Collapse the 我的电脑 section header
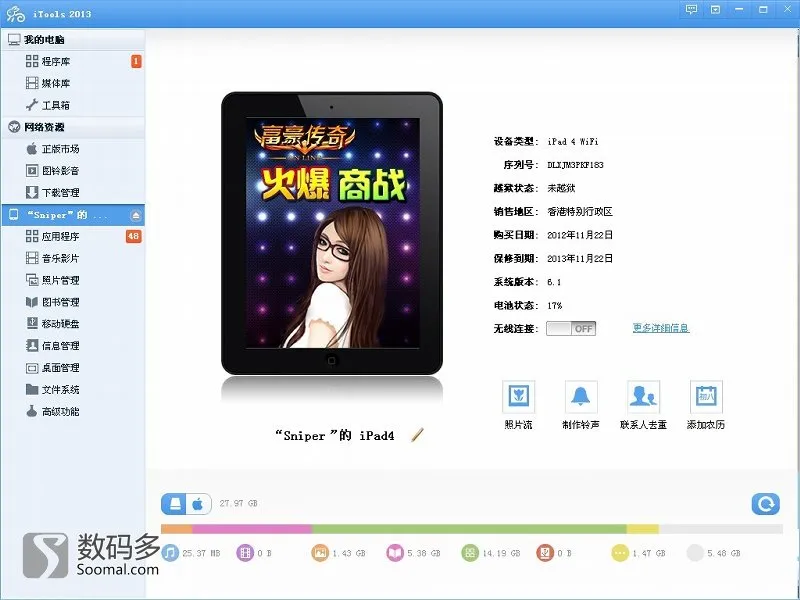Screen dimensions: 800x600 tap(72, 39)
